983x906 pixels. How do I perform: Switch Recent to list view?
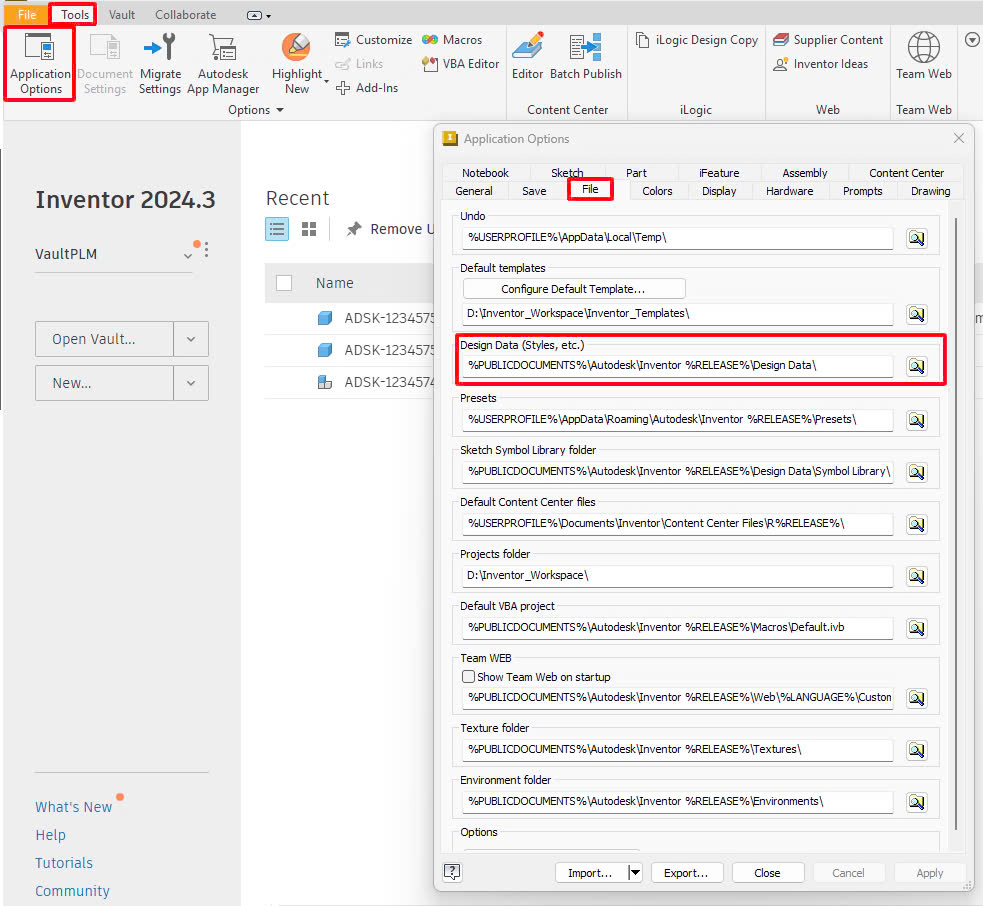[x=276, y=229]
